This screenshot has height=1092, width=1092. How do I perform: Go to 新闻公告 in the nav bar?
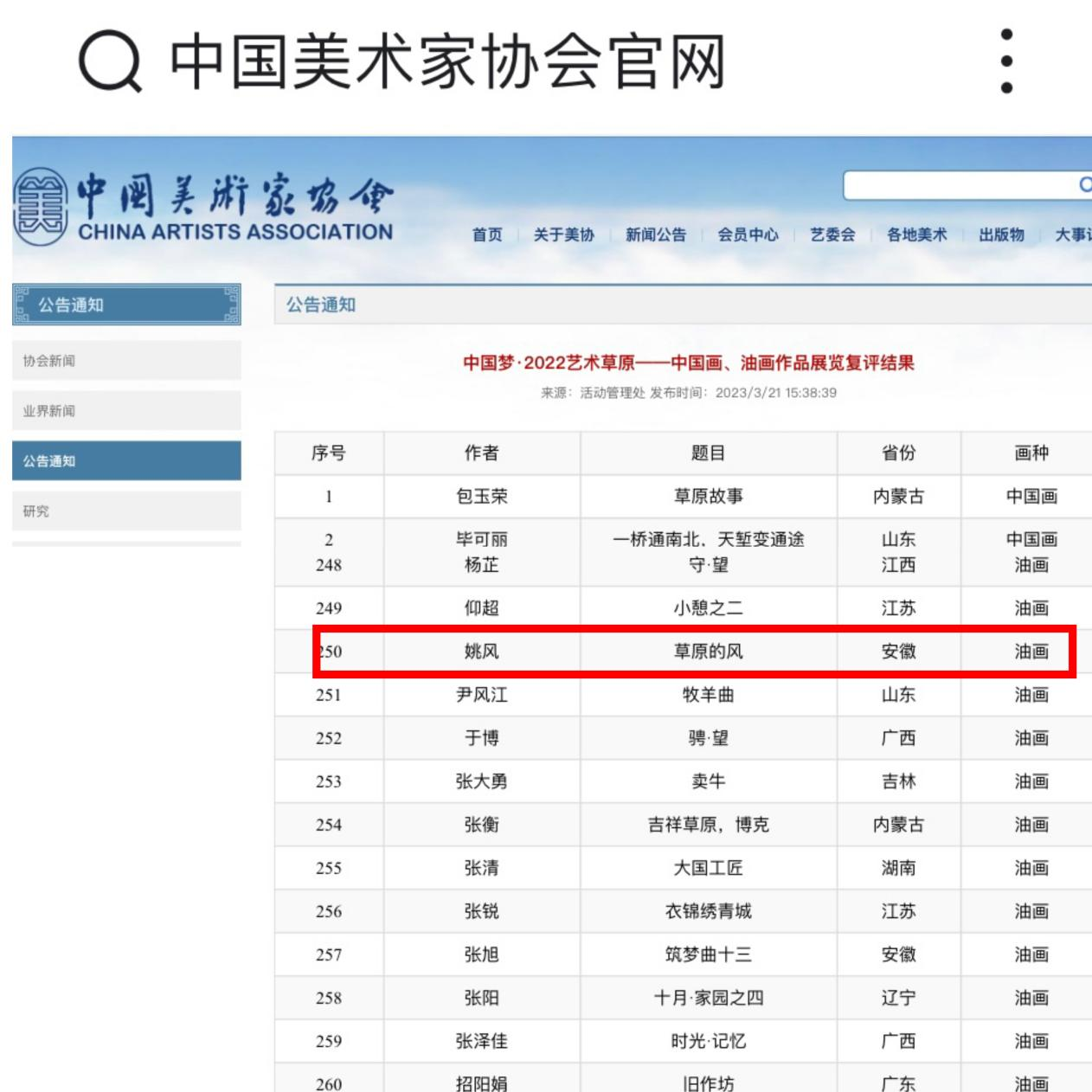[655, 234]
